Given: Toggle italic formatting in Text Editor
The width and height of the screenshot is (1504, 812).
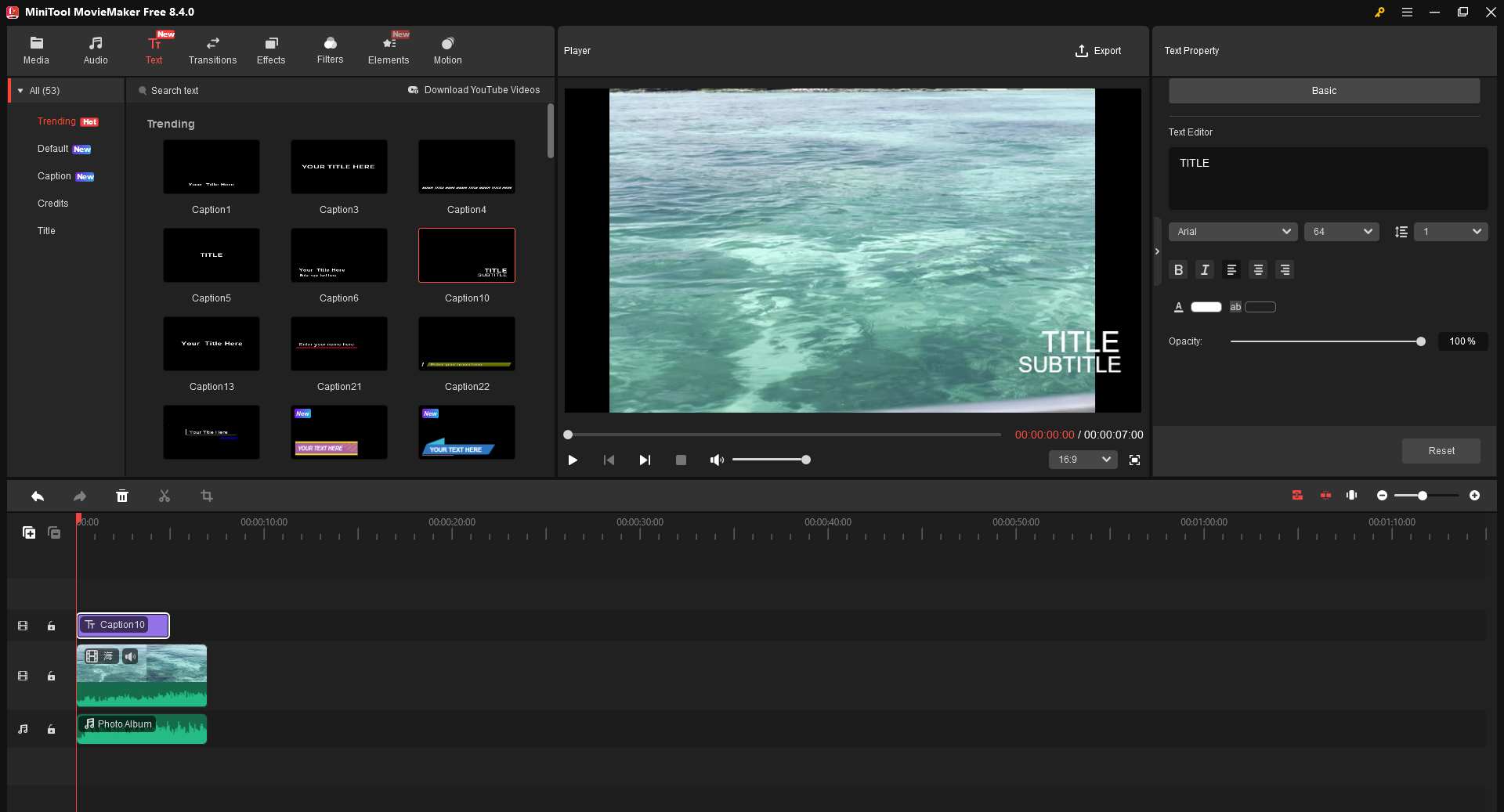Looking at the screenshot, I should click(1205, 269).
